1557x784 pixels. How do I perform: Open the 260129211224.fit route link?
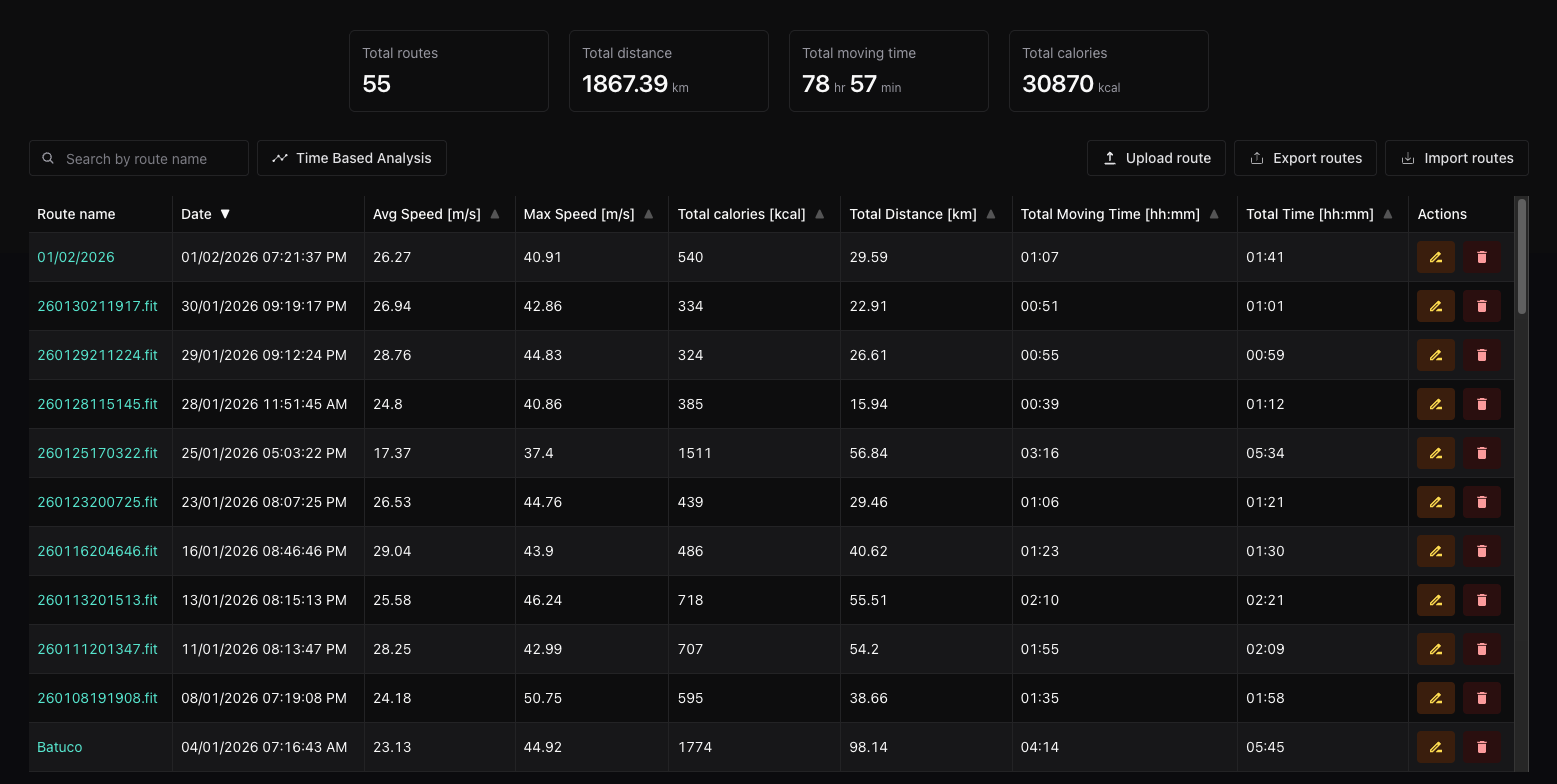pyautogui.click(x=97, y=355)
